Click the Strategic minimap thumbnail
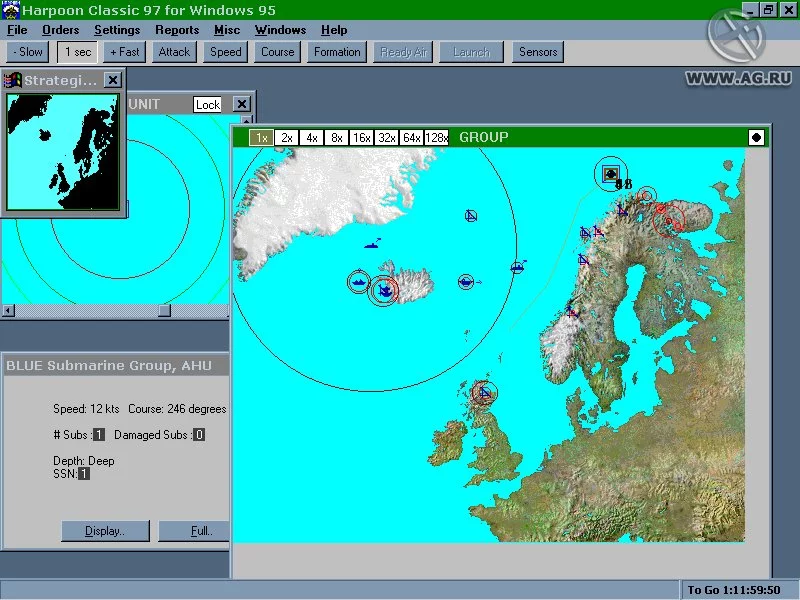This screenshot has height=600, width=800. (x=63, y=152)
